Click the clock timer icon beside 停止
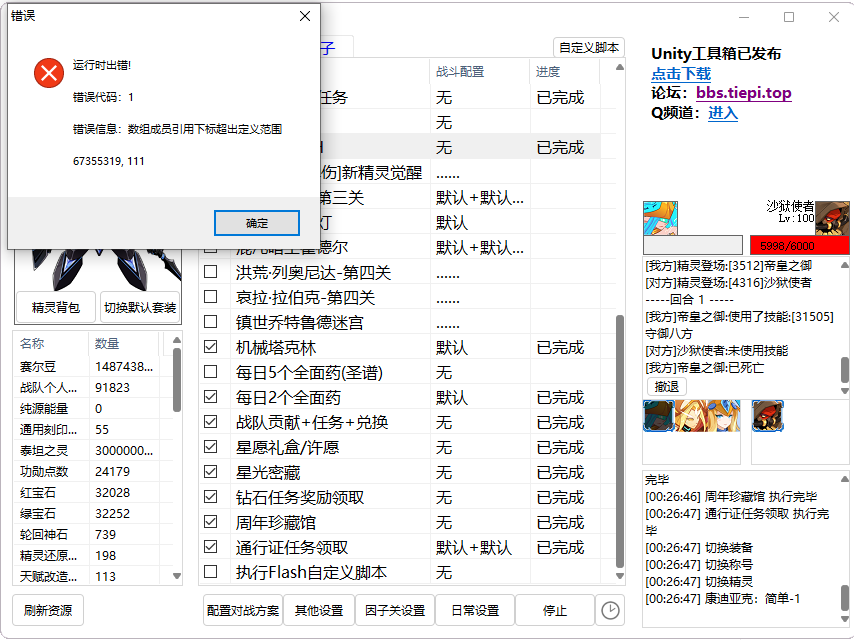854x640 pixels. (x=610, y=610)
